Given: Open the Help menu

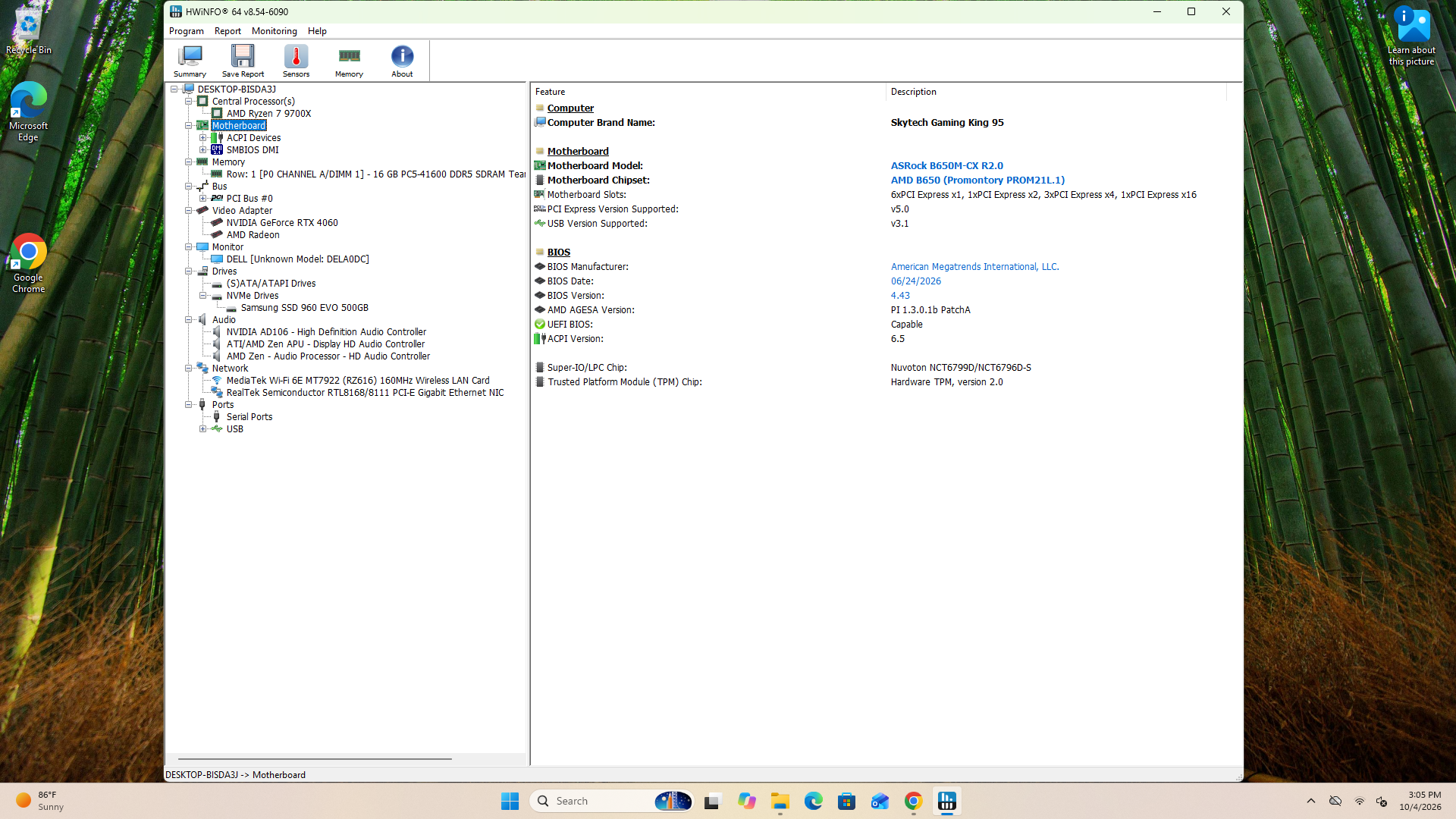Looking at the screenshot, I should coord(317,31).
